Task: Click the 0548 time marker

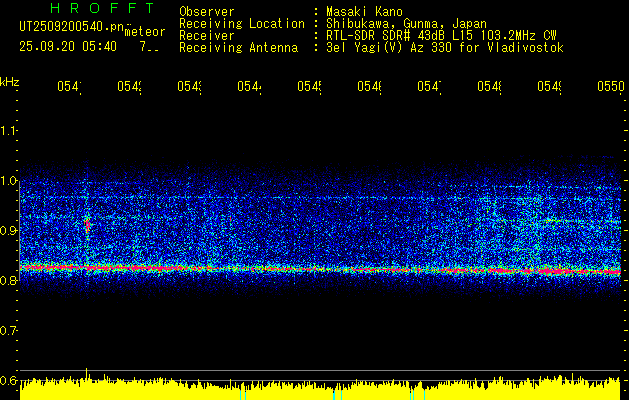Action: (489, 86)
